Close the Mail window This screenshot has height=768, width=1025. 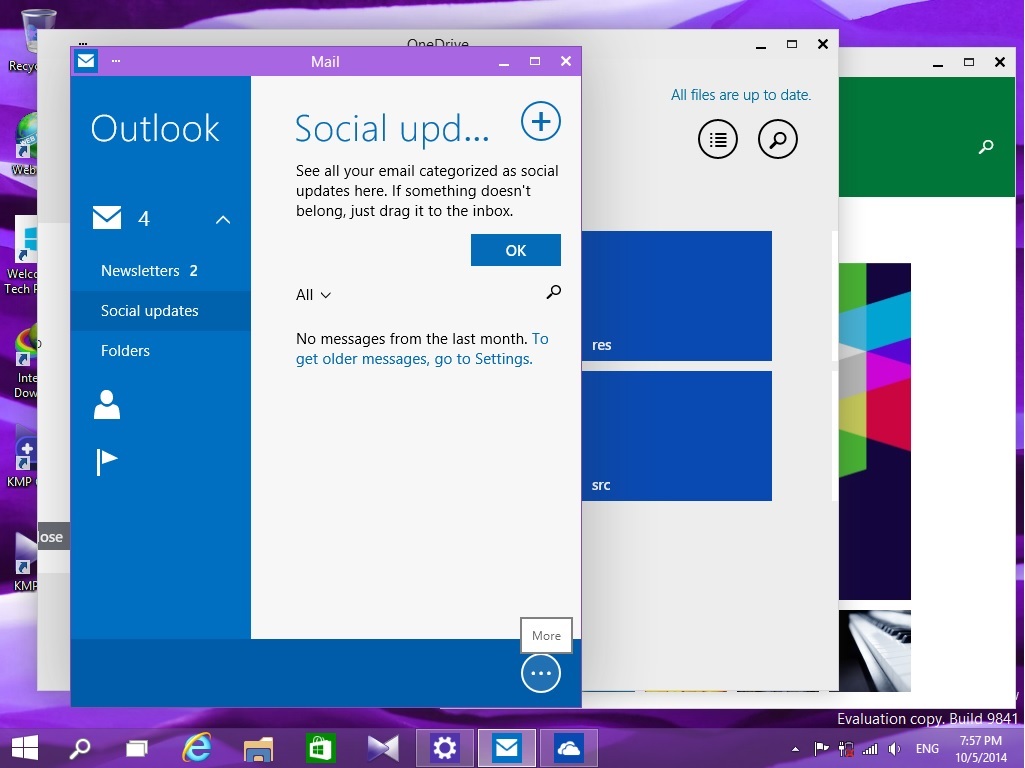click(x=566, y=61)
